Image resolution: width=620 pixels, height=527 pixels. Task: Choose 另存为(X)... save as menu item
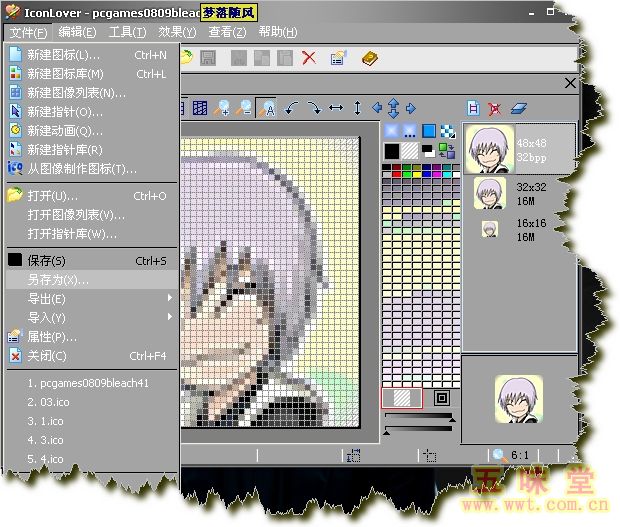point(59,279)
